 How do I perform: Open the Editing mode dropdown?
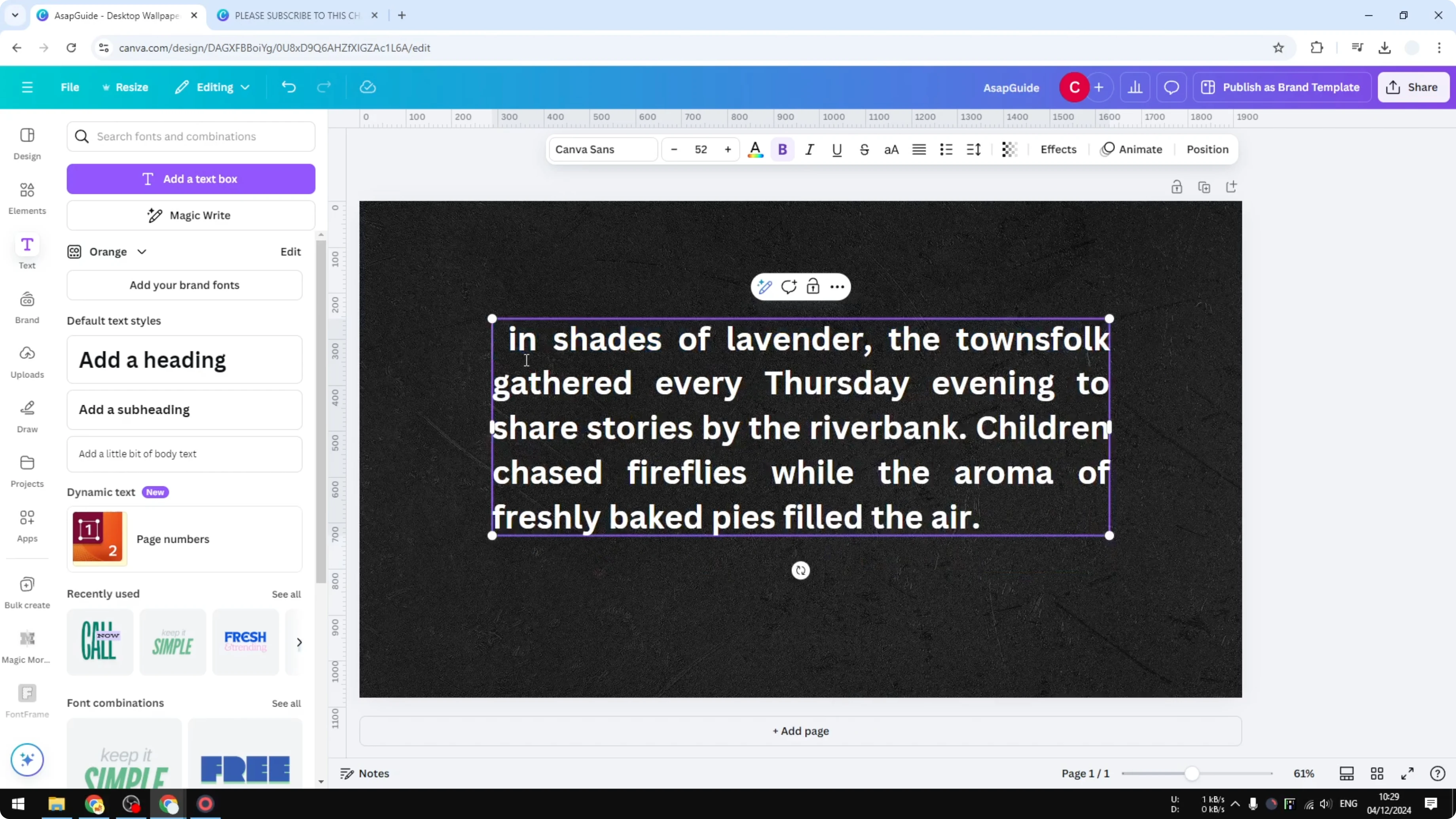click(x=212, y=87)
